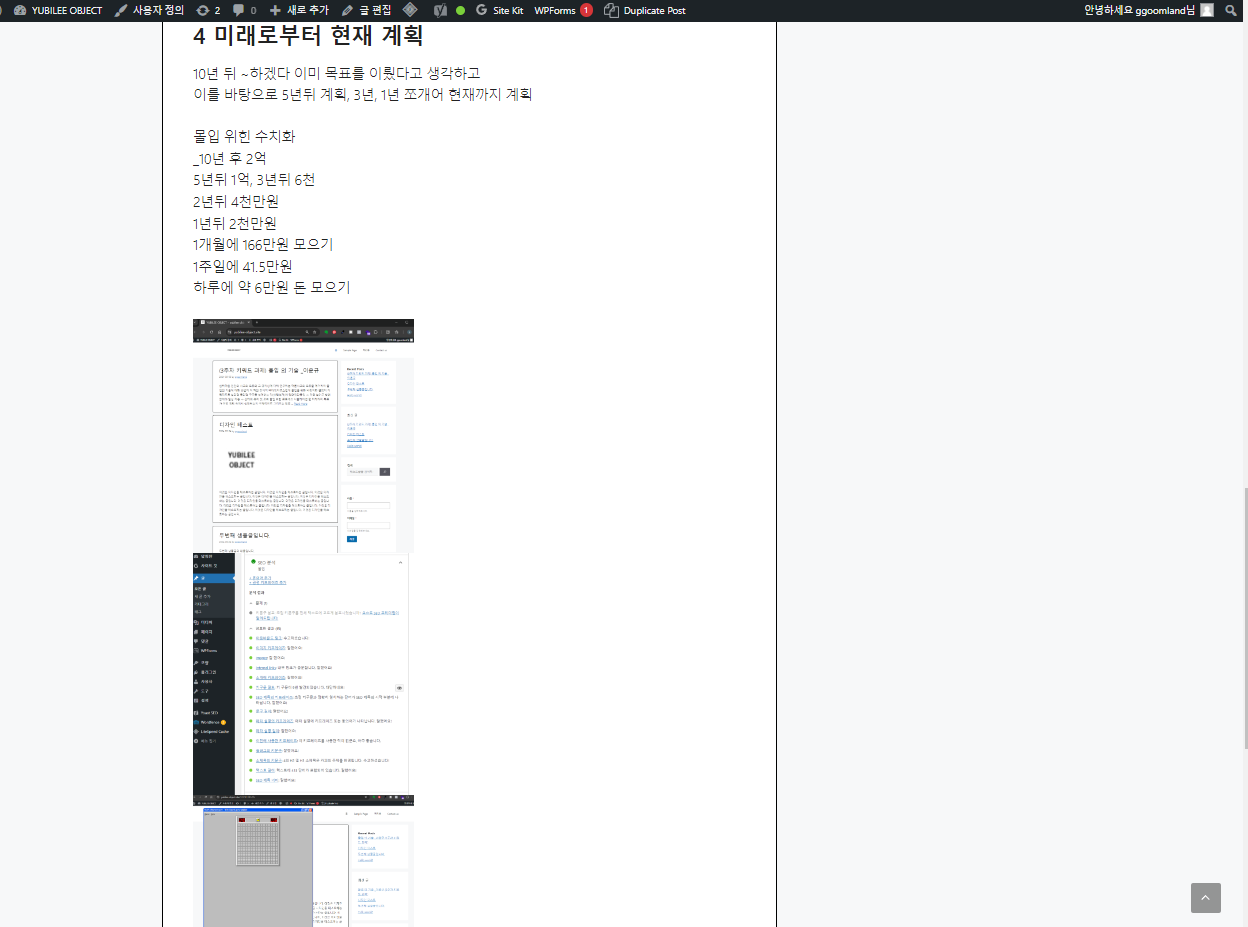
Task: Click the heading 4 미래로부터 현재 계획
Action: click(308, 36)
